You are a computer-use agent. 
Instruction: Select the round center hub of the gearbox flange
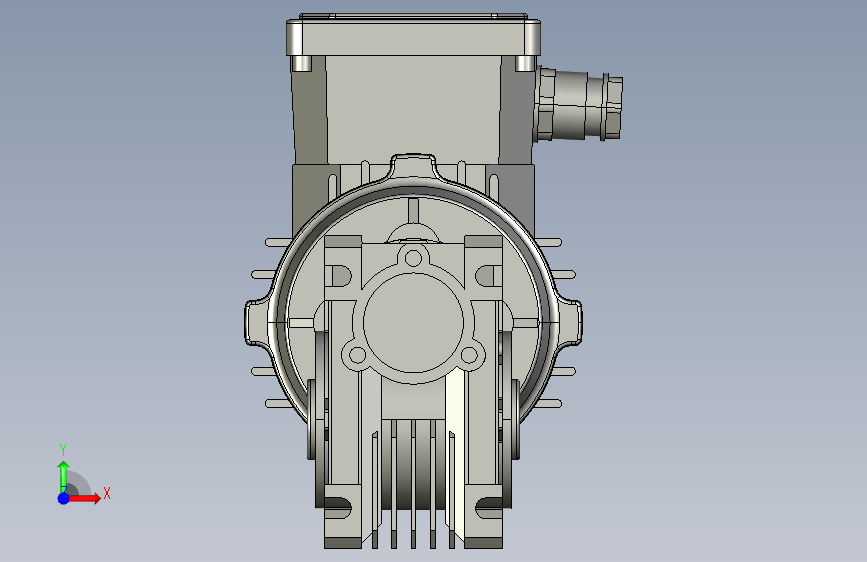(x=413, y=322)
